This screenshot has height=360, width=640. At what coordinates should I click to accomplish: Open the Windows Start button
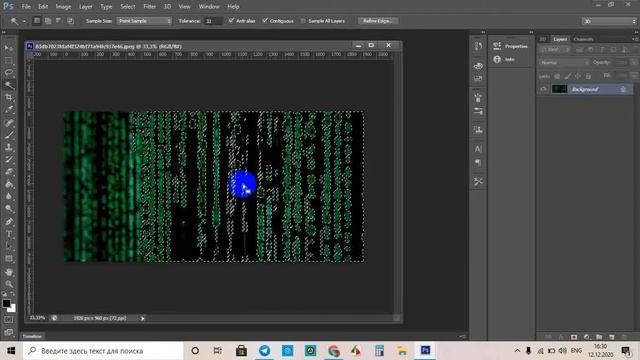pyautogui.click(x=11, y=351)
